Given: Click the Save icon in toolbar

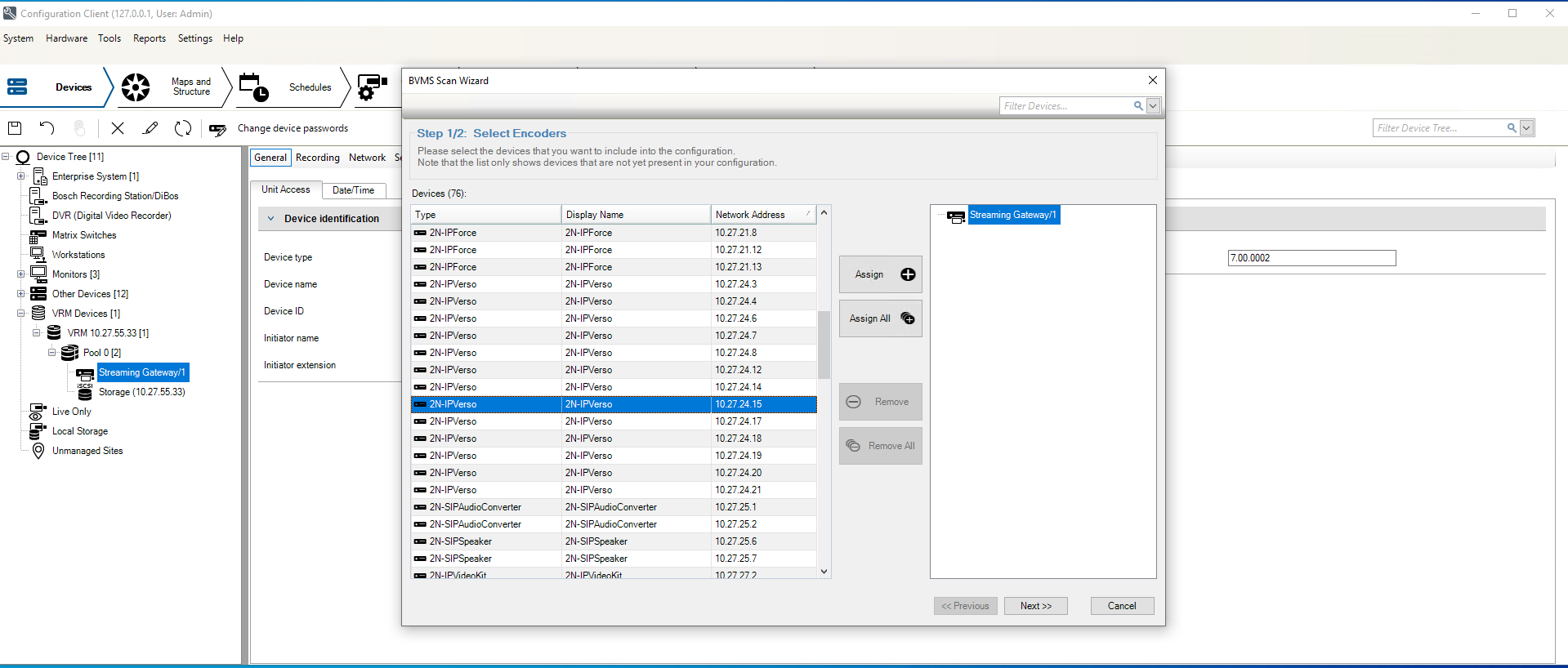Looking at the screenshot, I should 15,128.
